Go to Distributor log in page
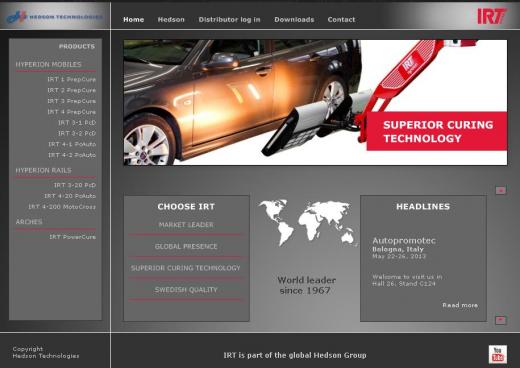Screen dimensions: 520x368 pos(229,20)
